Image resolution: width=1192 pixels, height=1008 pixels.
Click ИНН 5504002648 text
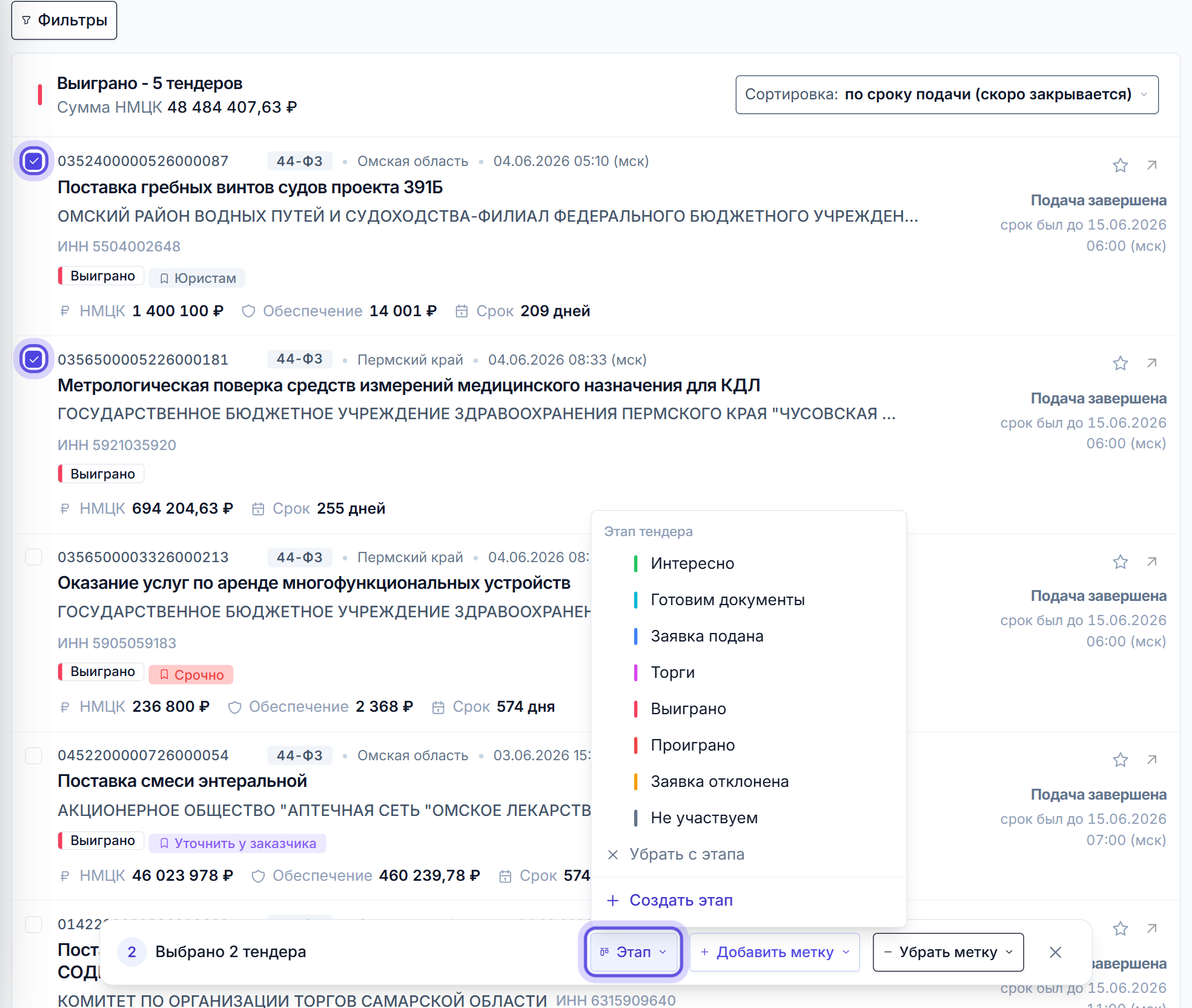coord(119,247)
